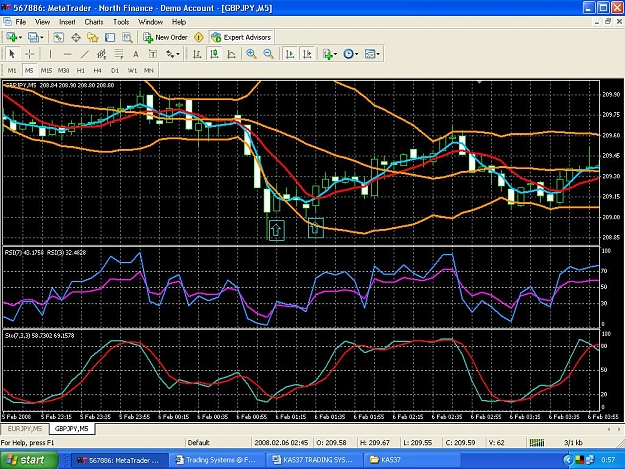Open the Tools menu

[121, 22]
